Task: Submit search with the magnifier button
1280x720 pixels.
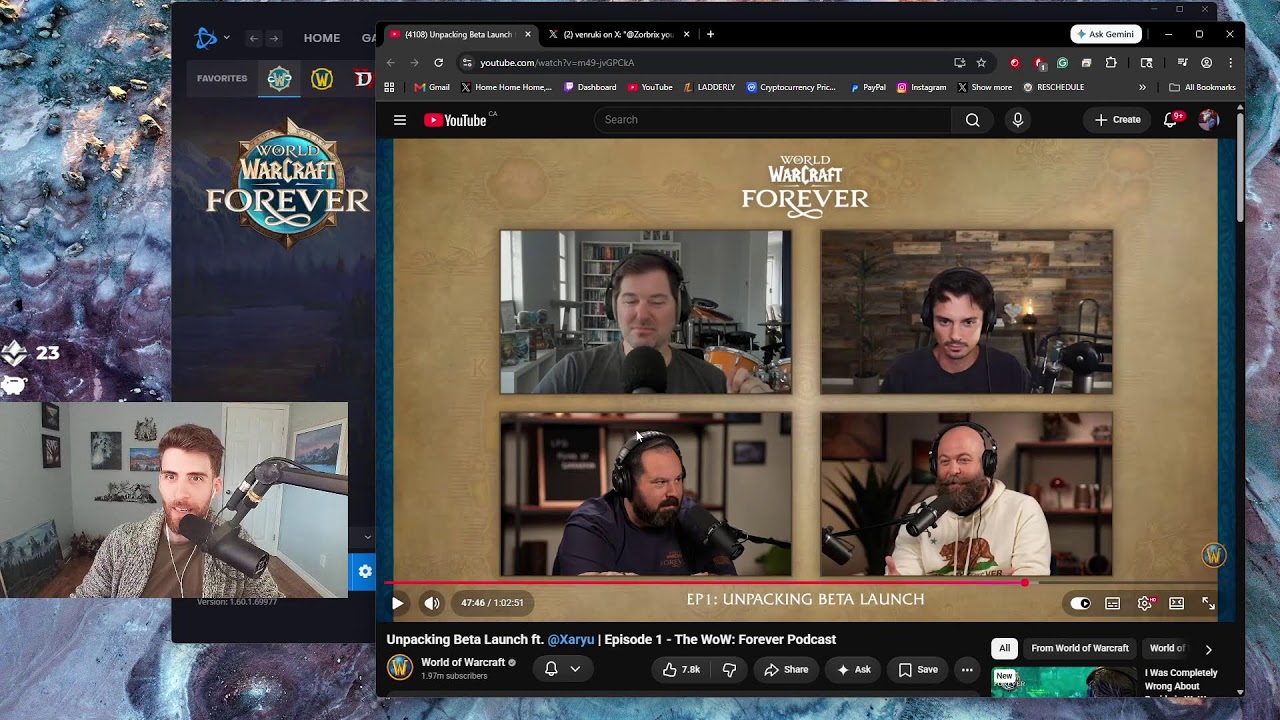Action: (x=972, y=120)
